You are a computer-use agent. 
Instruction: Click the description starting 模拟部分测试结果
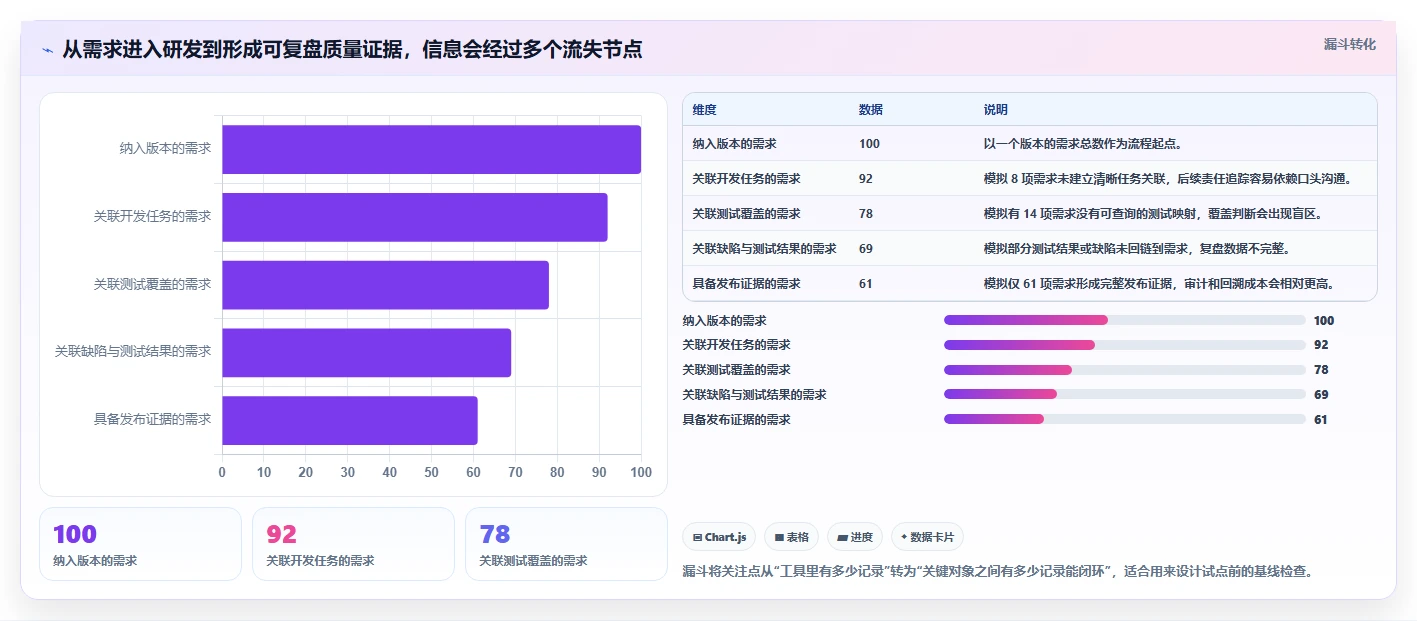(x=1136, y=249)
